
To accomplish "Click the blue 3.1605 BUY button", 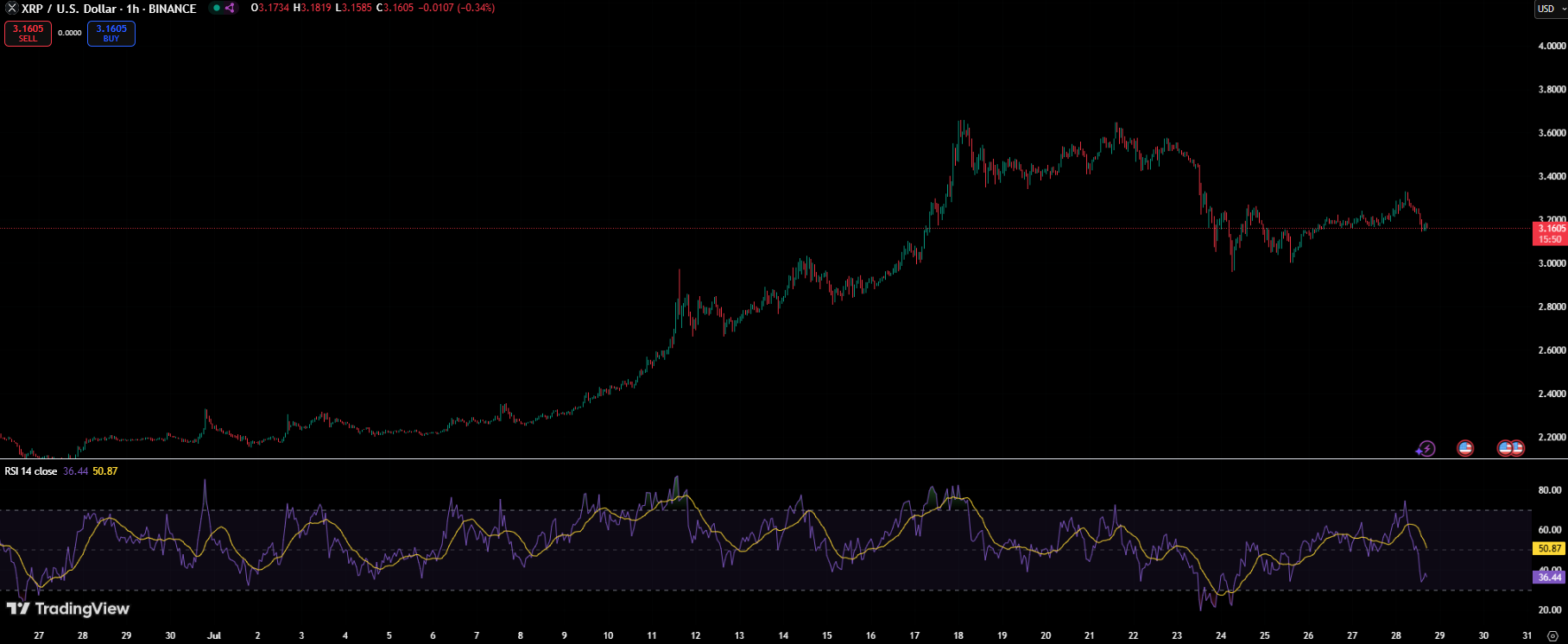I will tap(111, 33).
